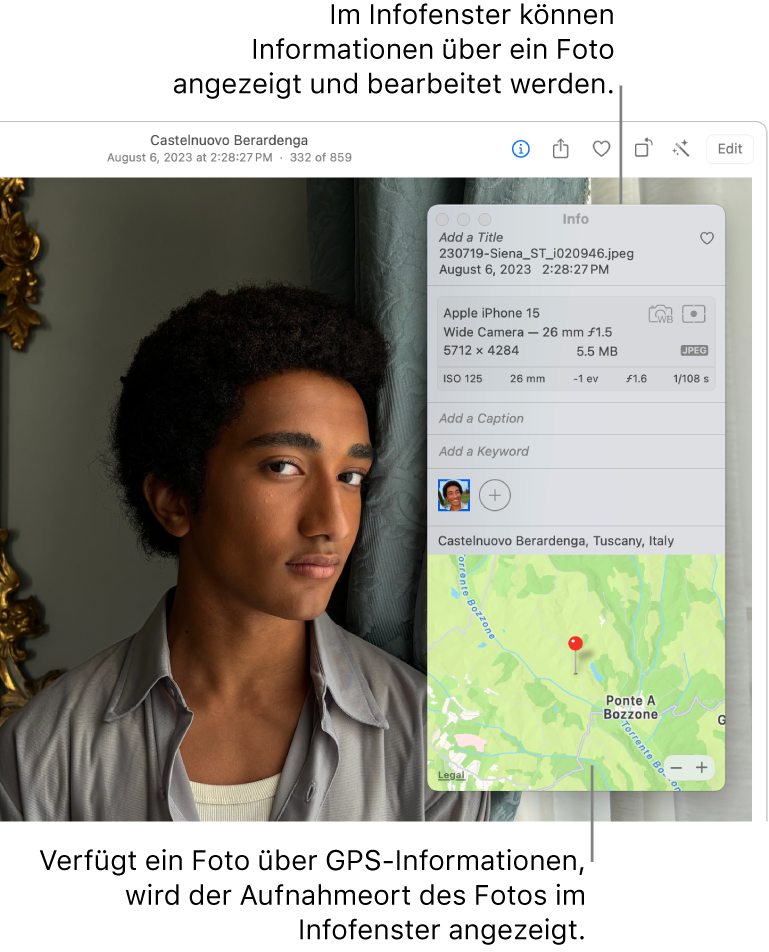Click the metering mode icon
The image size is (769, 952).
[x=694, y=314]
